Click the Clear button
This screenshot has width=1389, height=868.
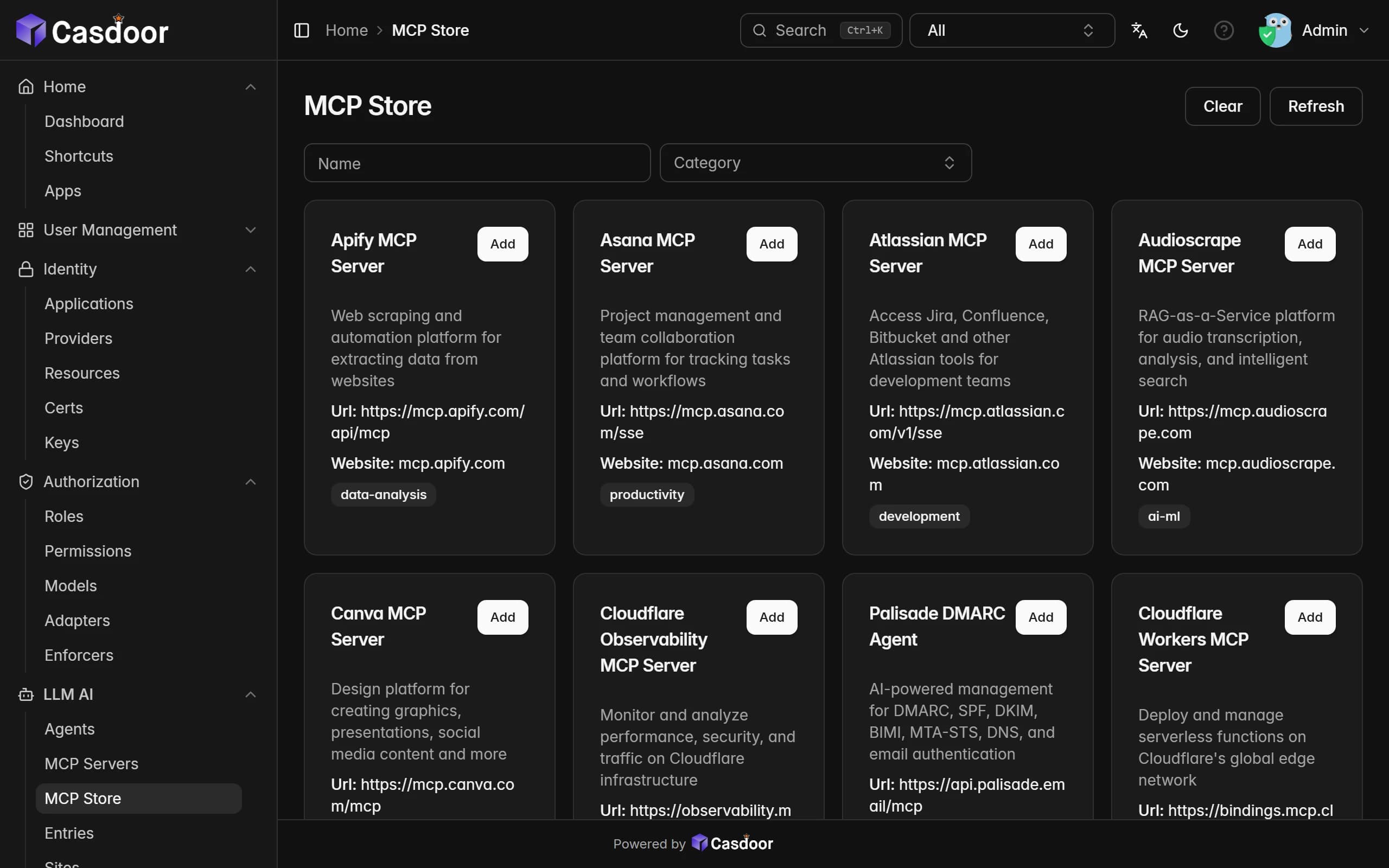[x=1222, y=106]
